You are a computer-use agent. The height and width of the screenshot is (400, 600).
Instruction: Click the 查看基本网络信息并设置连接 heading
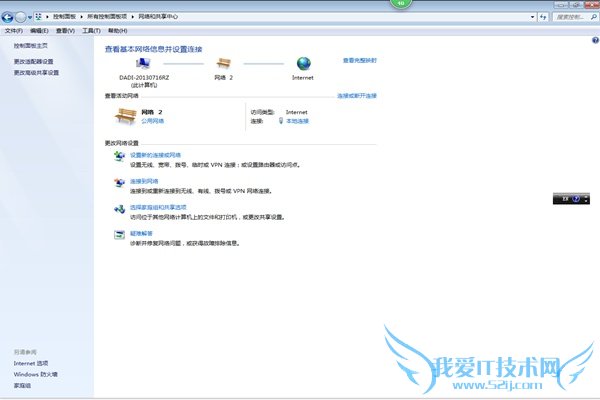click(x=153, y=49)
